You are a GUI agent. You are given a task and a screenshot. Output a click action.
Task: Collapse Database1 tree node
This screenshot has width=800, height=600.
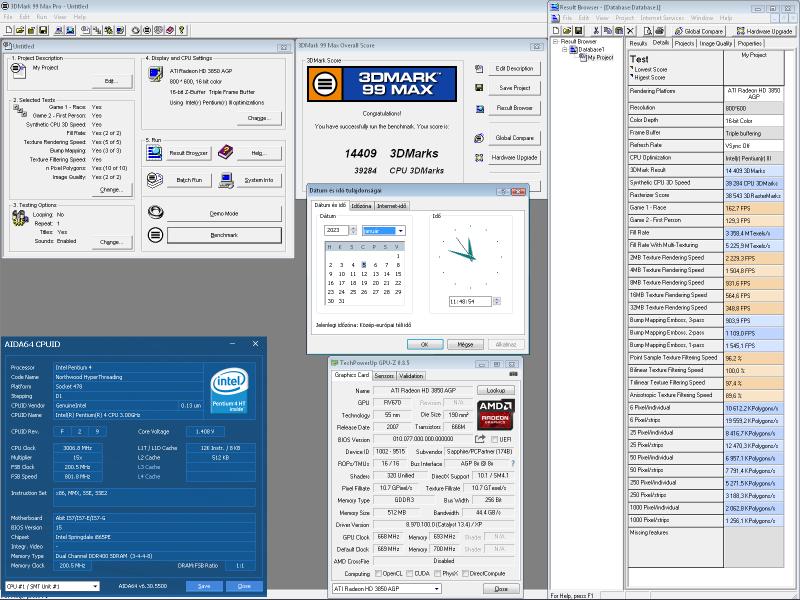(565, 49)
